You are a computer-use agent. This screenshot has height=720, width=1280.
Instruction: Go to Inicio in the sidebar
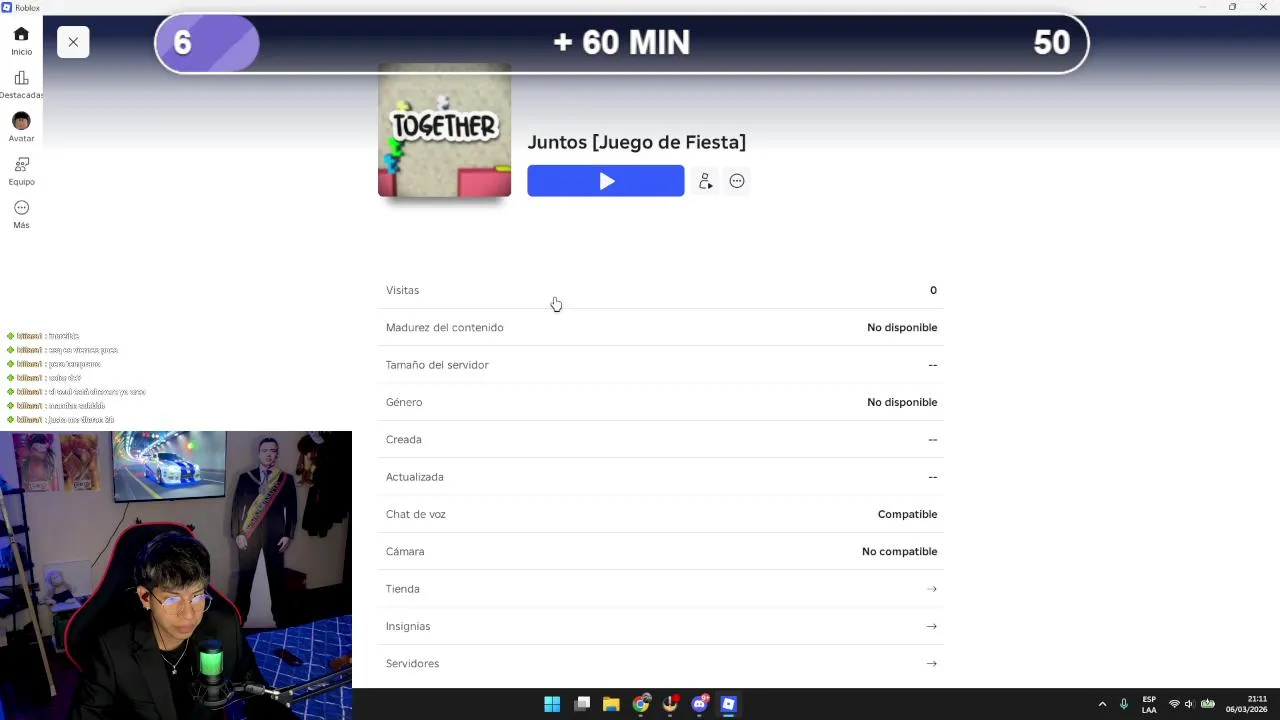(x=21, y=41)
